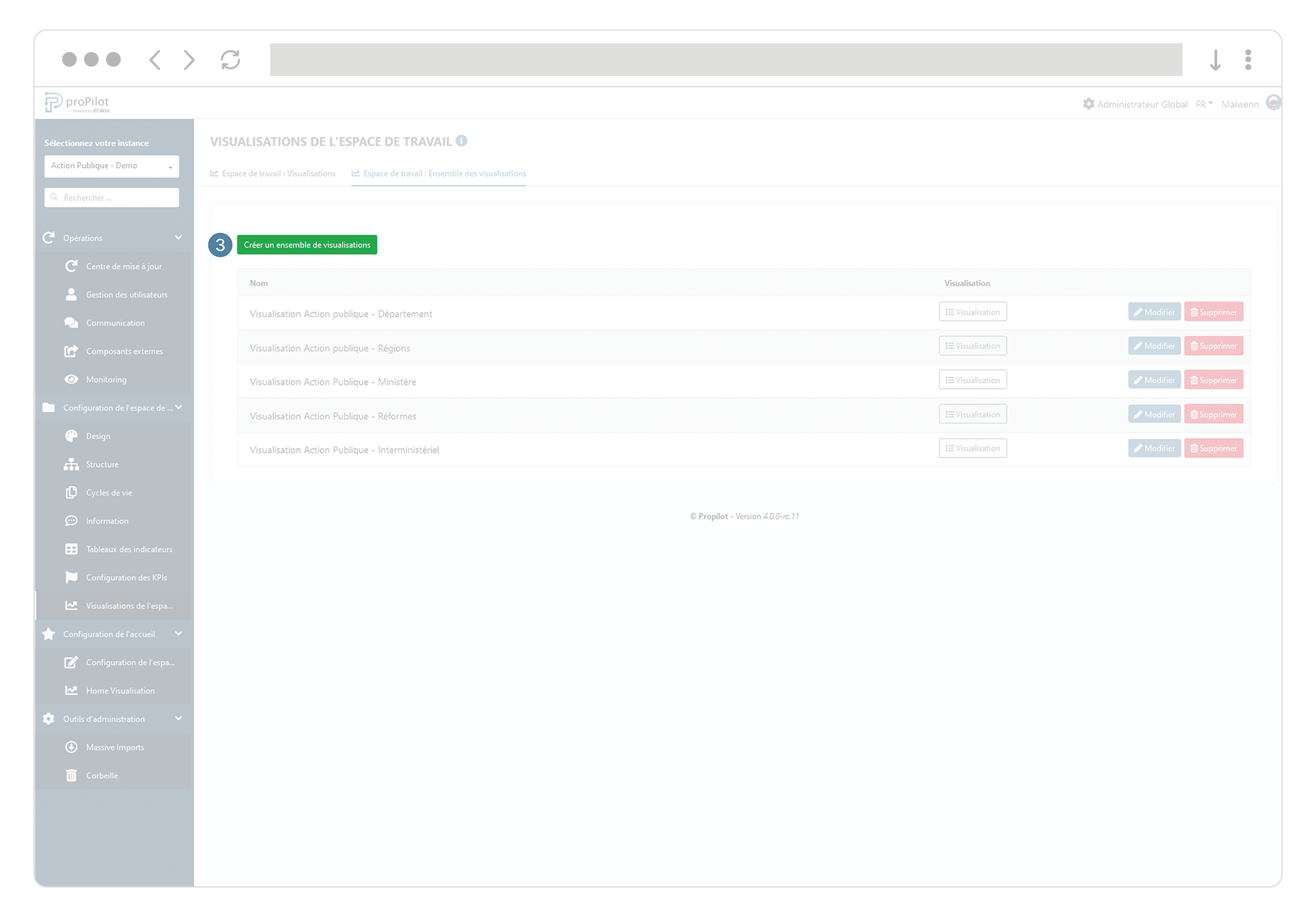Supprimer the Visualisation Action Publique - Réformes
Image resolution: width=1316 pixels, height=923 pixels.
click(1213, 413)
